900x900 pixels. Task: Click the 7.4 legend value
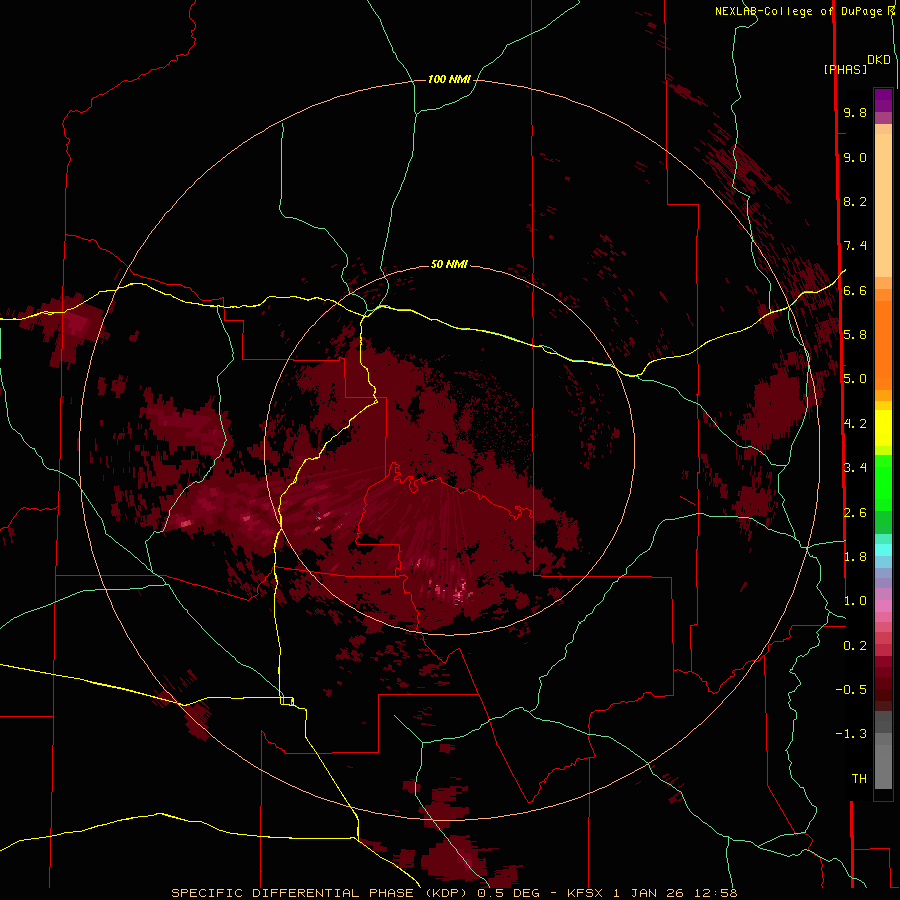(855, 246)
